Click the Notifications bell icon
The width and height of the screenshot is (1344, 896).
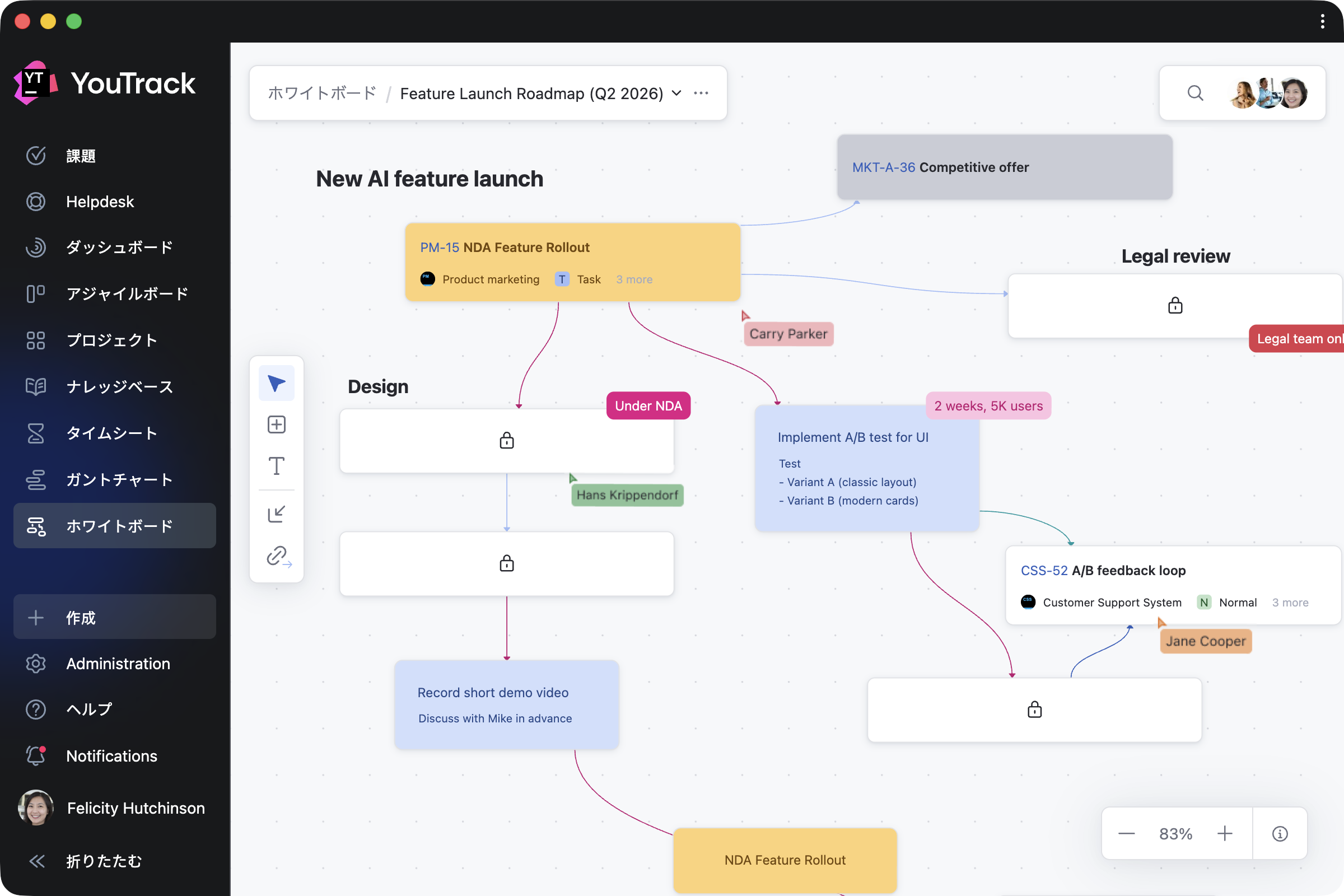(36, 755)
